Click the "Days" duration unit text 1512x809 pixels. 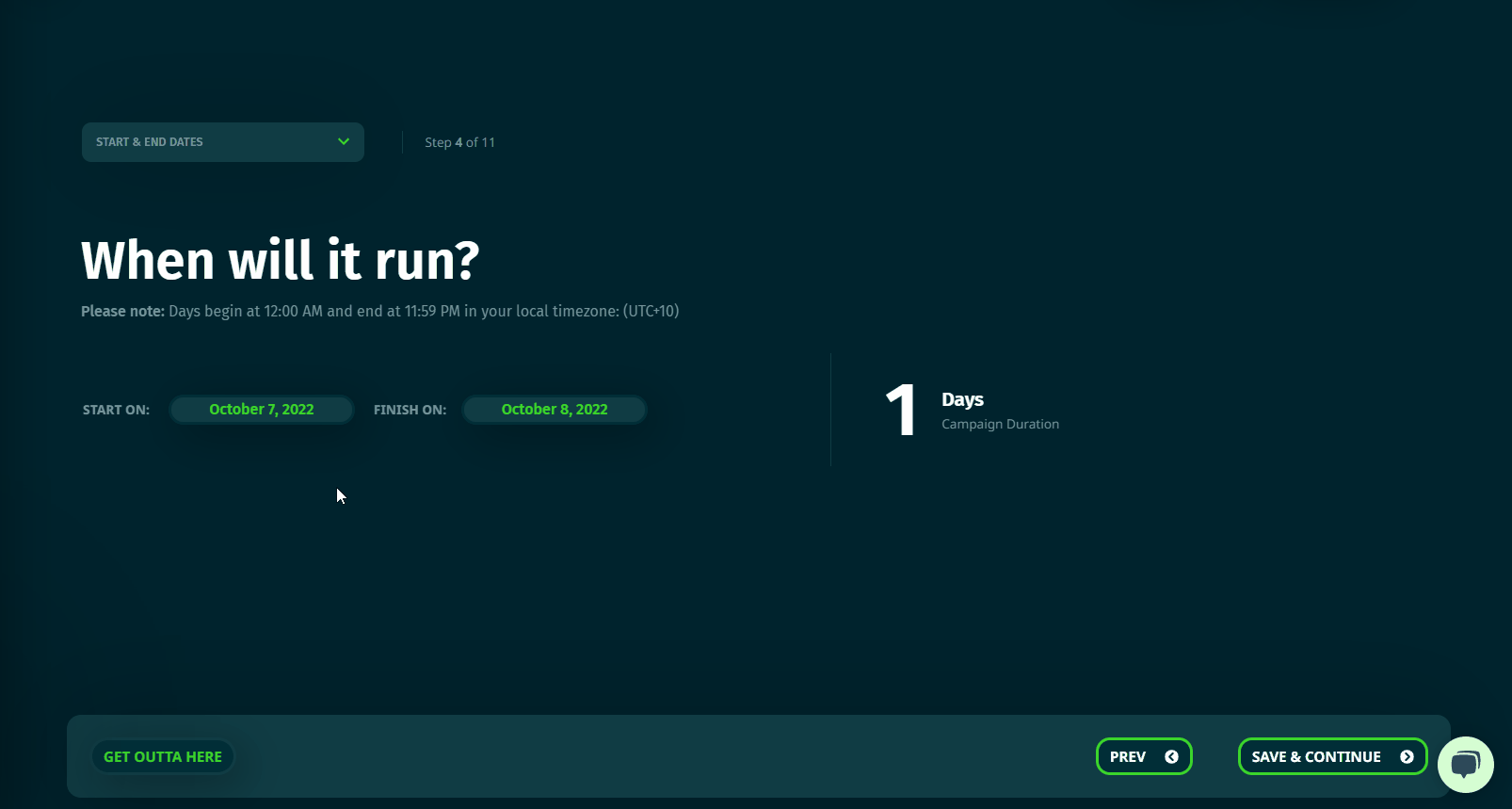(x=962, y=399)
